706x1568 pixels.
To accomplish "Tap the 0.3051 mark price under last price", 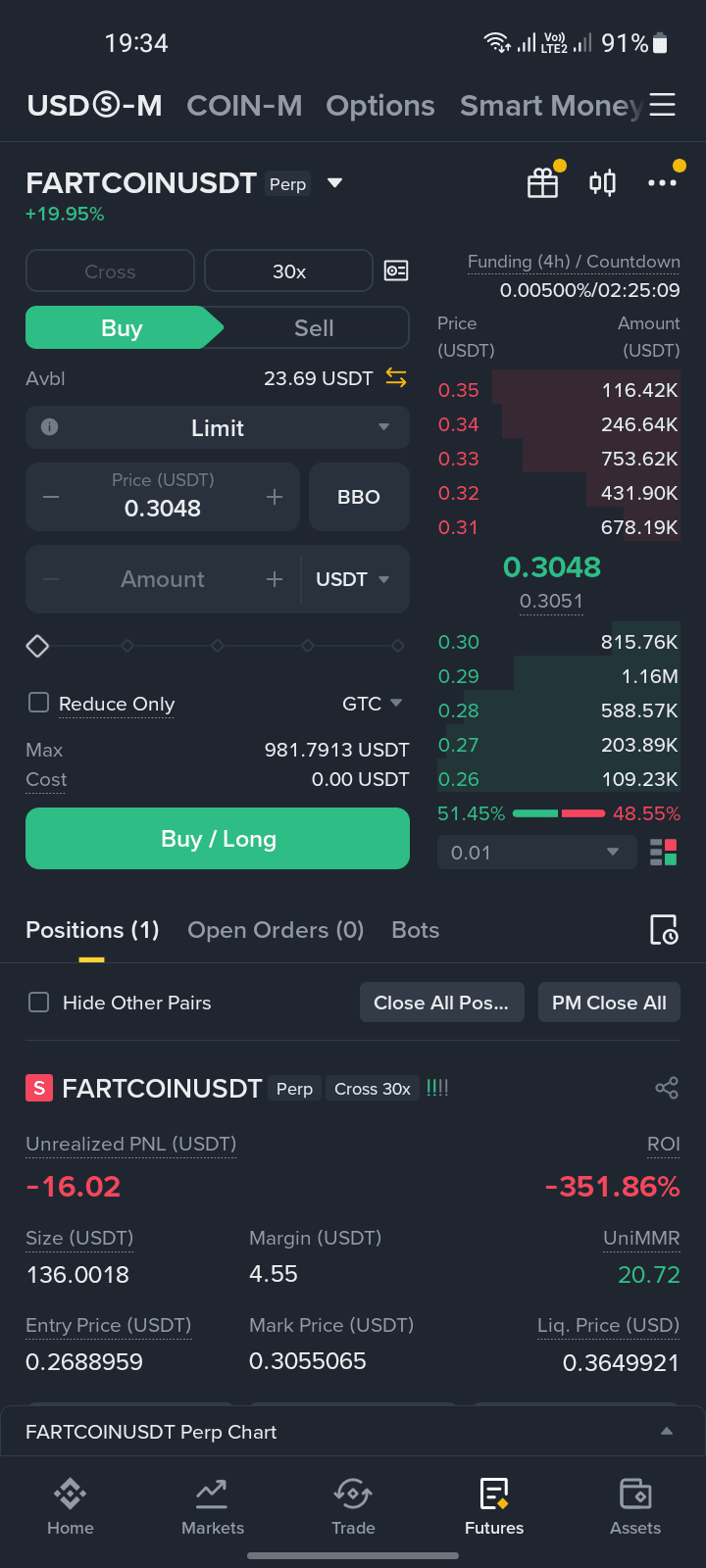I will [551, 601].
